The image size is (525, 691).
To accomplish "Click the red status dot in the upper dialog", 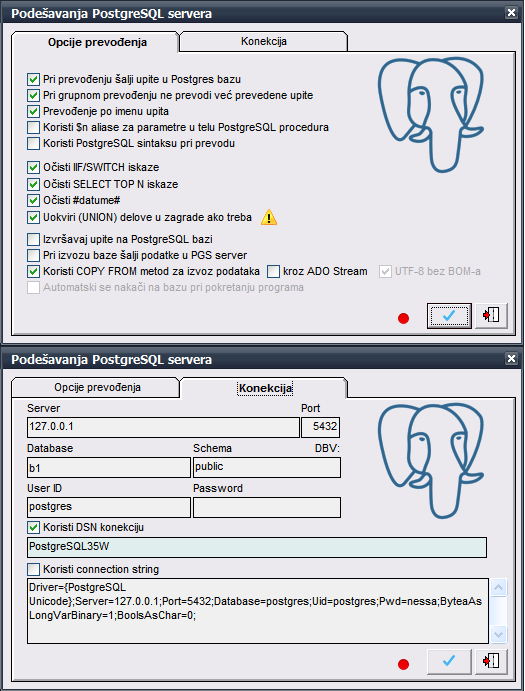I will pyautogui.click(x=403, y=318).
